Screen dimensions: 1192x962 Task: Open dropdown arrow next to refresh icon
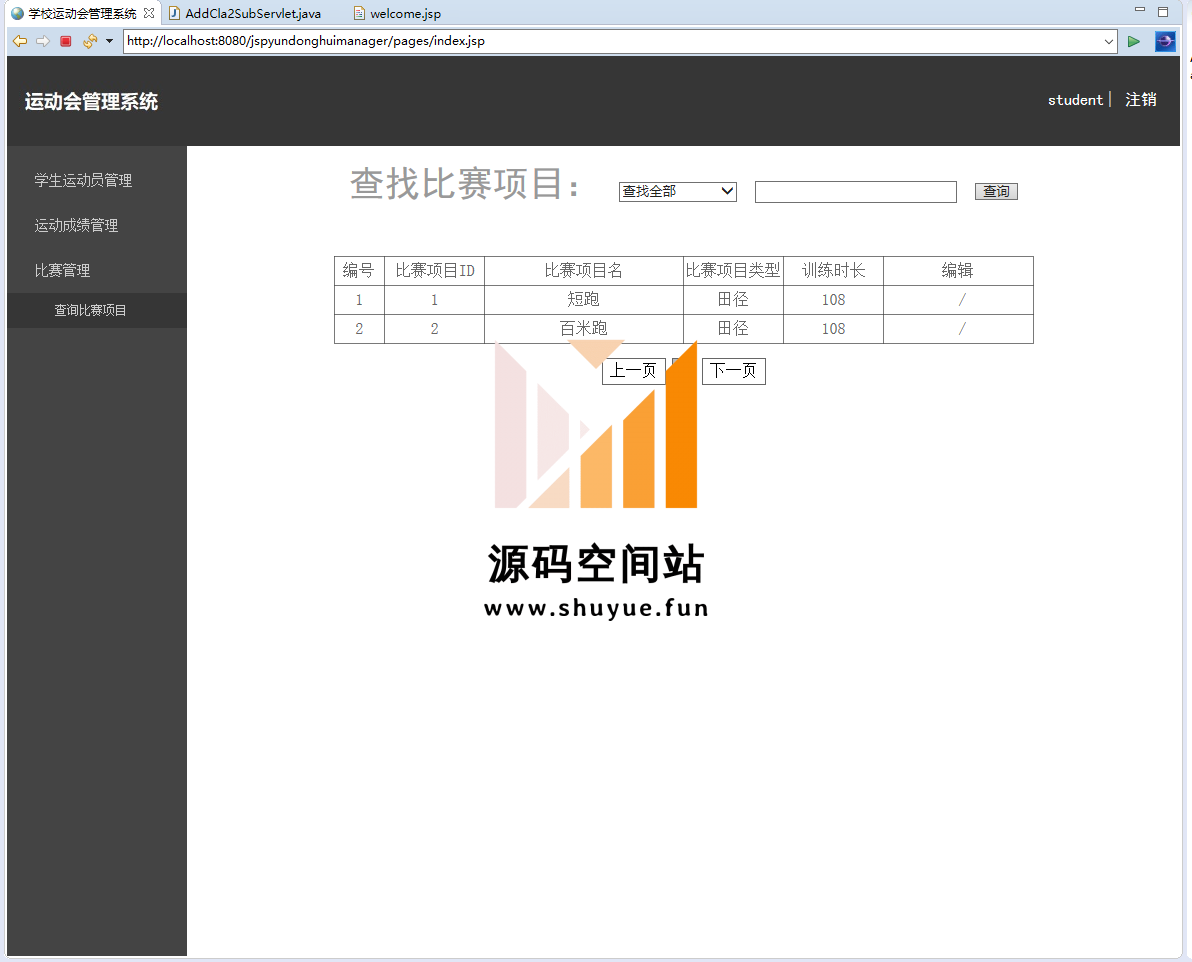pyautogui.click(x=109, y=41)
